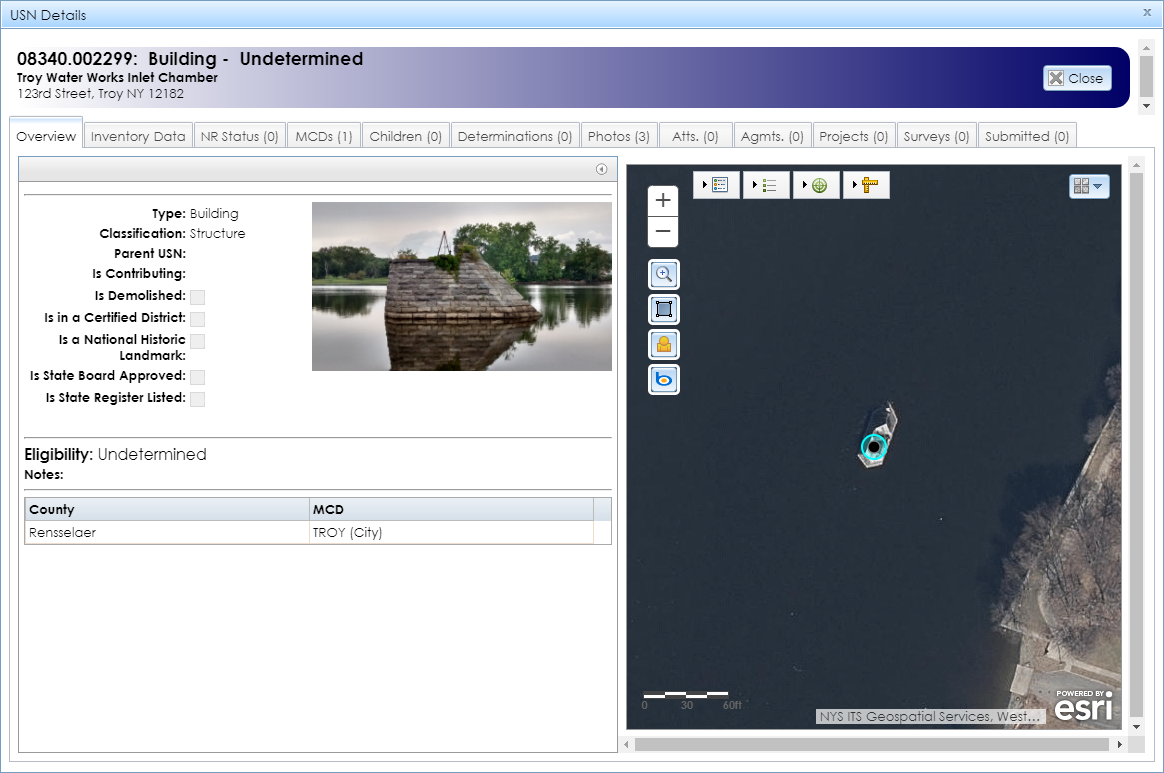Screen dimensions: 1164x773
Task: Open street view with the person icon
Action: 663,344
